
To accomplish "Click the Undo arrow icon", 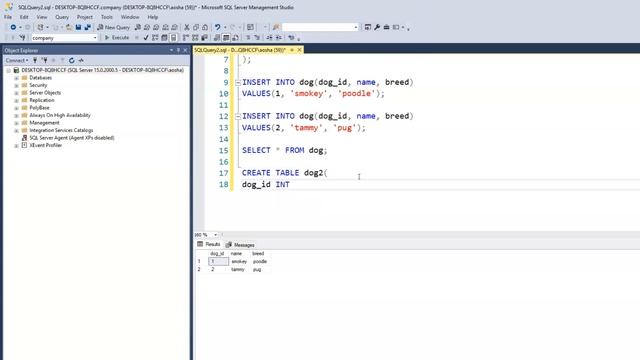I will (218, 27).
